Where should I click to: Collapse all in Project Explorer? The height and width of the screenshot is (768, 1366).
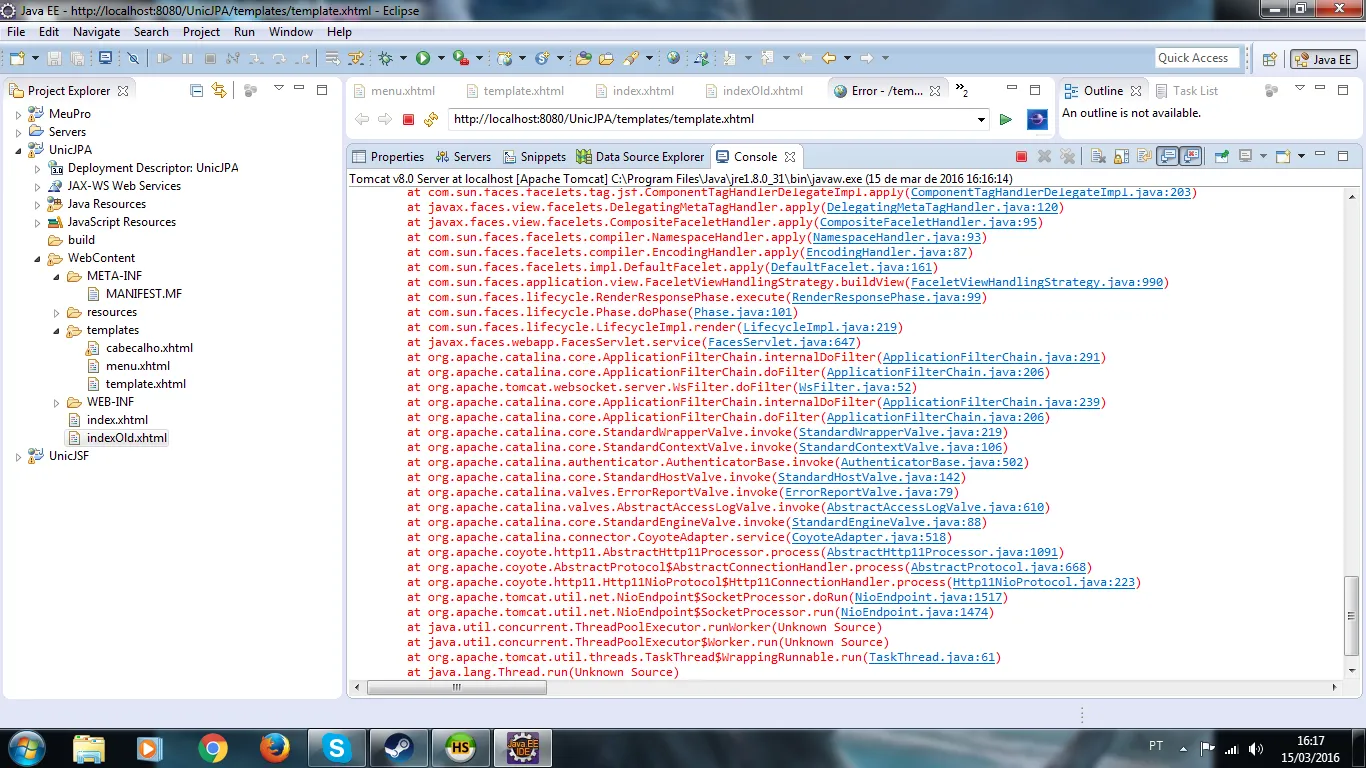(x=196, y=91)
